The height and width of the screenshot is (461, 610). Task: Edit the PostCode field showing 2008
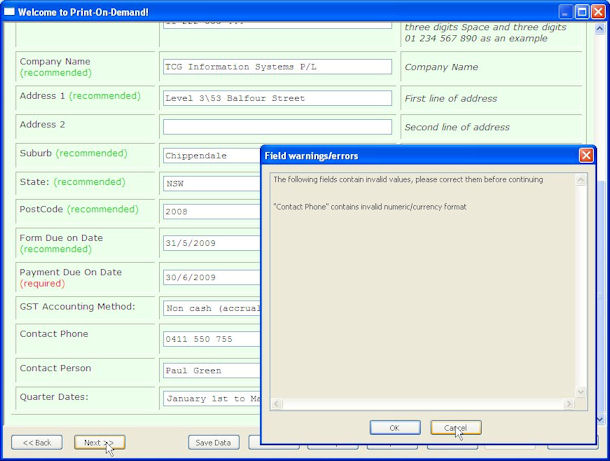click(x=210, y=212)
